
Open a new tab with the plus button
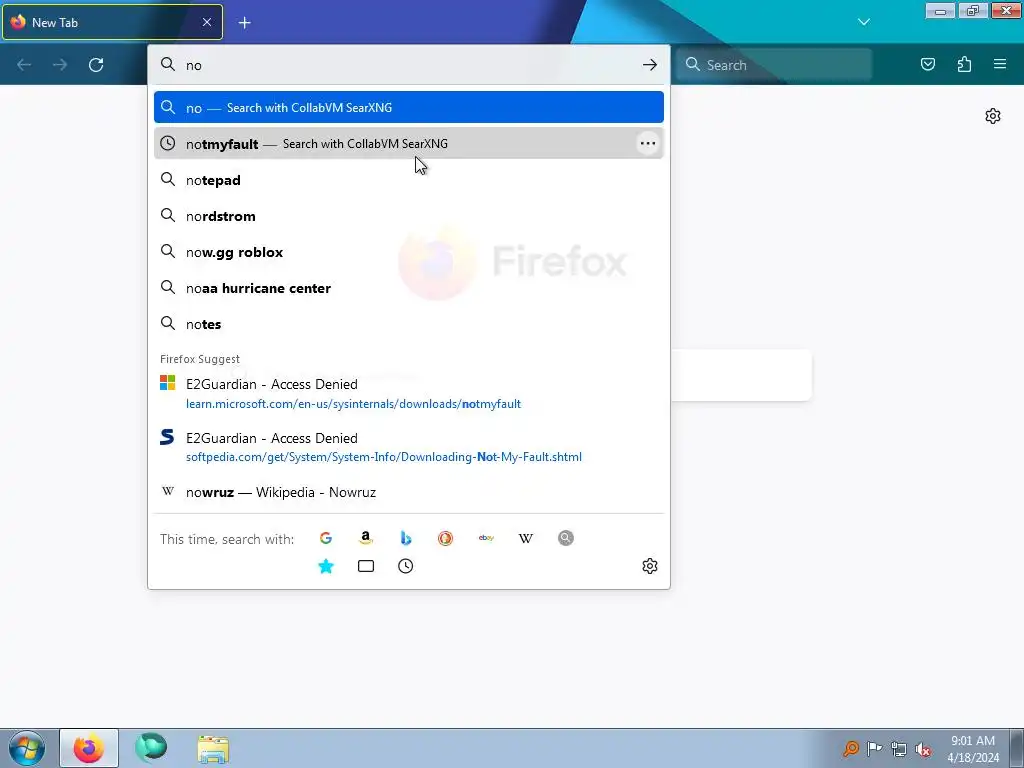click(244, 23)
